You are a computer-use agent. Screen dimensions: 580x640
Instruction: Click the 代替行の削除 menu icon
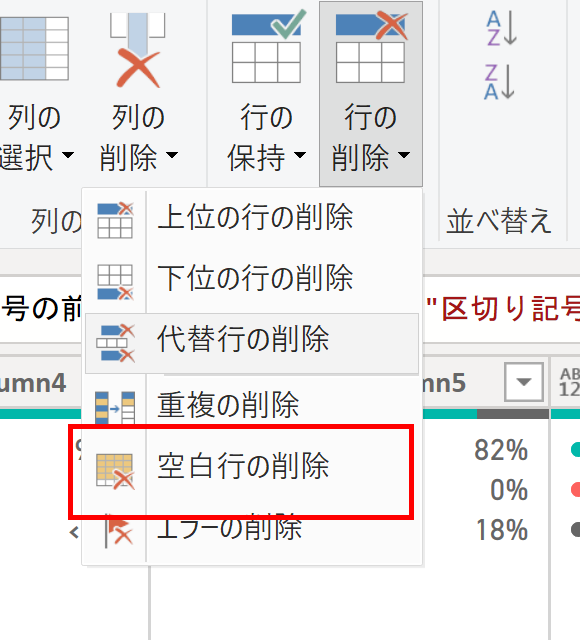pyautogui.click(x=115, y=343)
